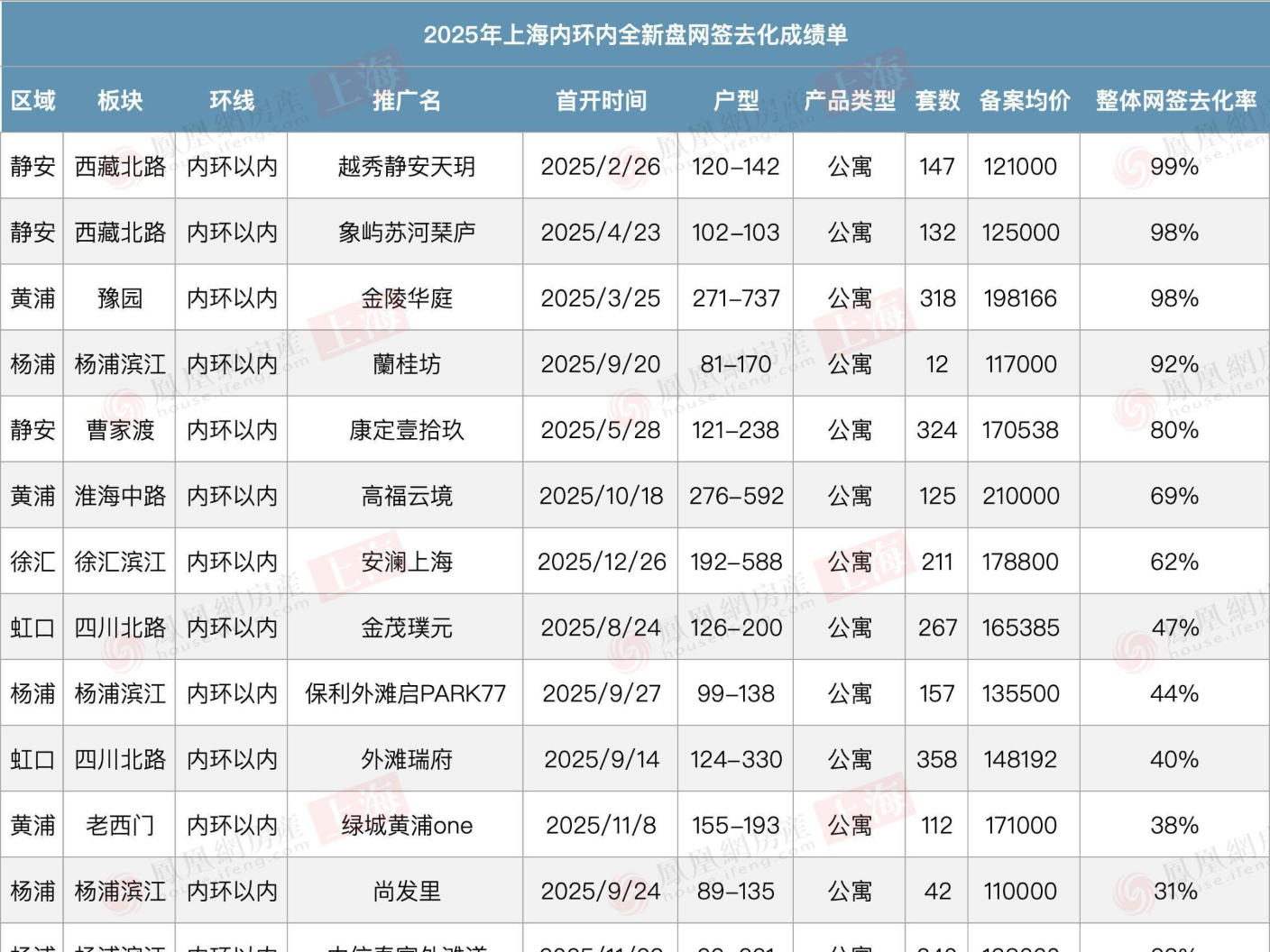Select project name 越秀静安天玥

click(x=406, y=167)
